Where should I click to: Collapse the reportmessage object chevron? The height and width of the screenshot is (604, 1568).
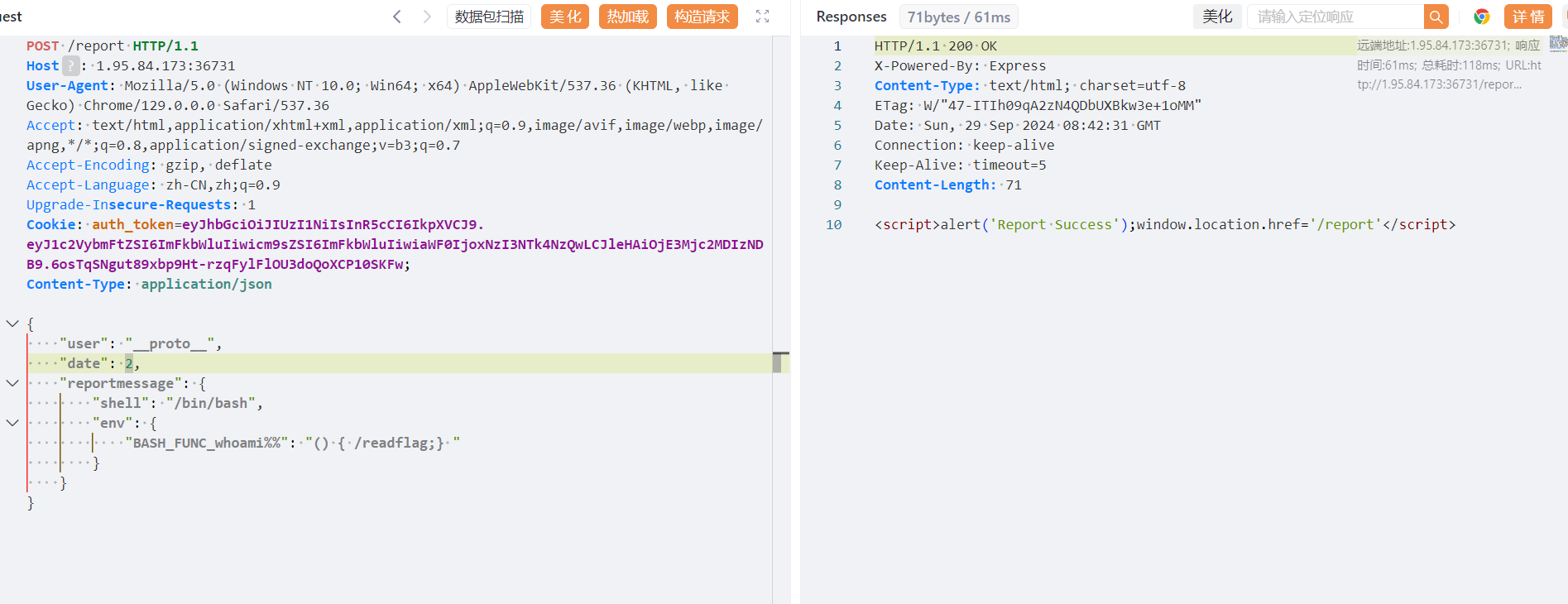point(12,383)
